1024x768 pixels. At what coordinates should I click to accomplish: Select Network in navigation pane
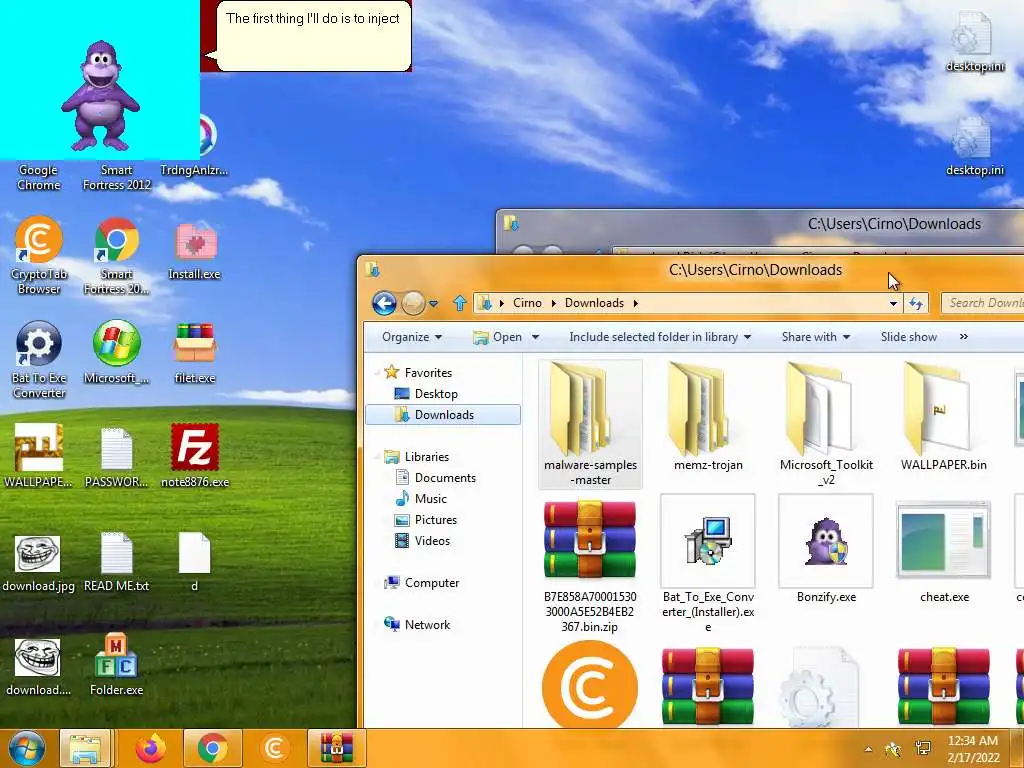(427, 624)
